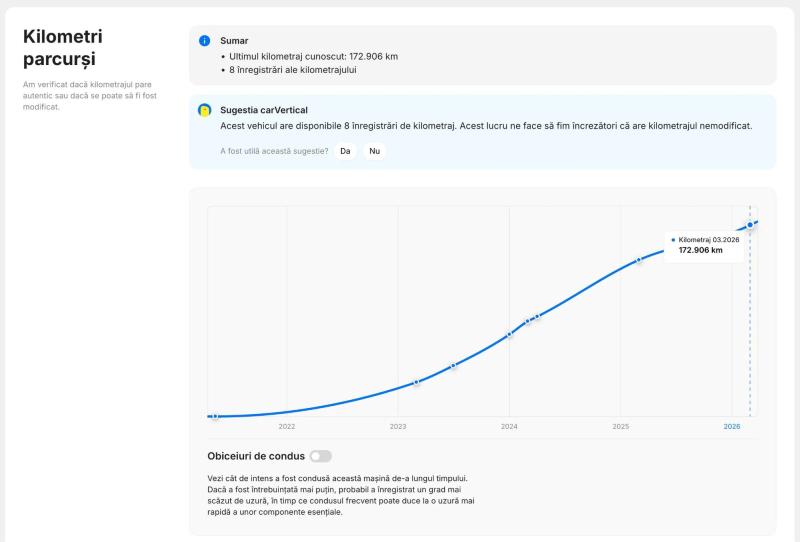Toggle the Obiceiuri de condus switch
The height and width of the screenshot is (542, 800).
320,456
